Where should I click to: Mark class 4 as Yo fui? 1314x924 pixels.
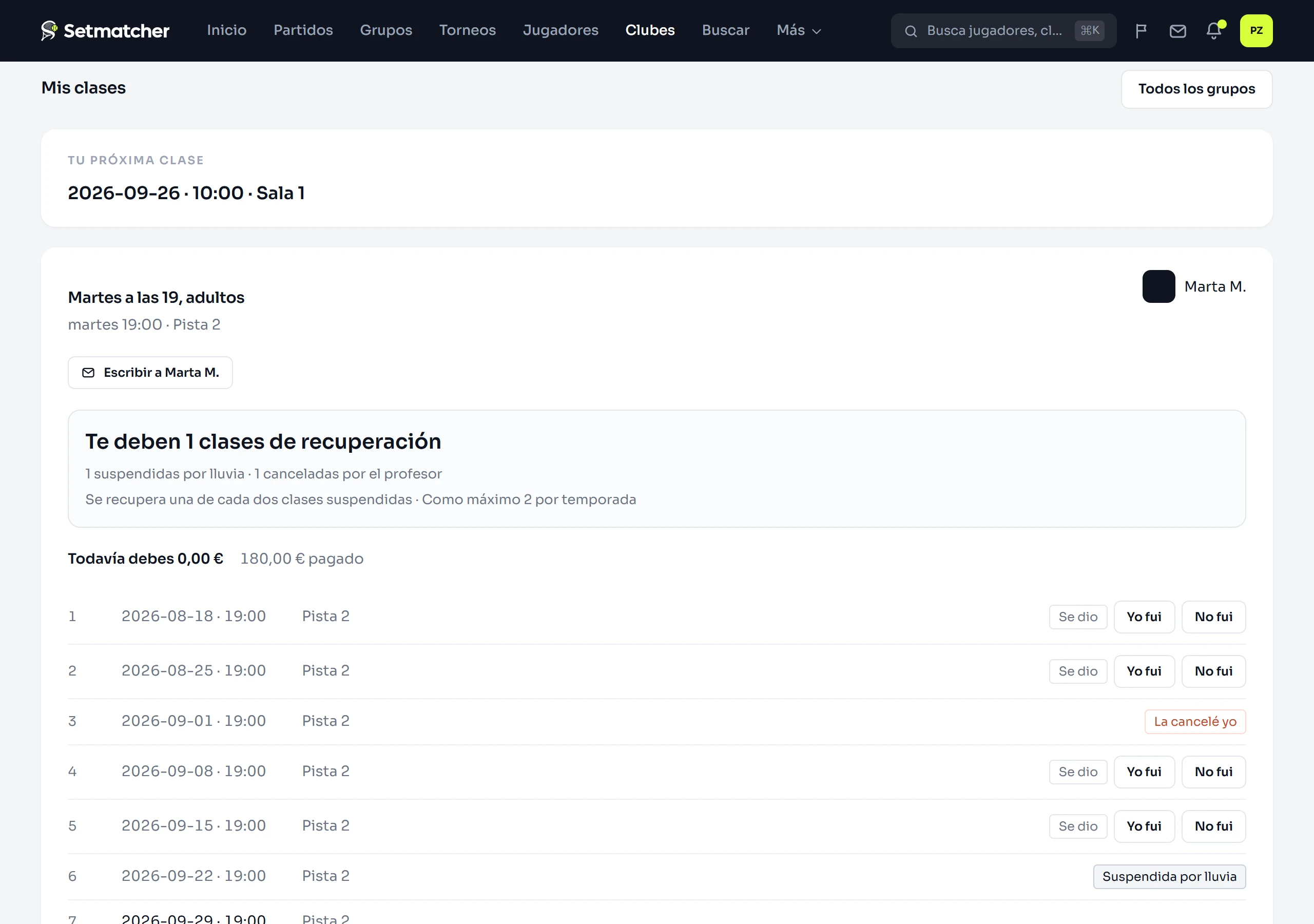pyautogui.click(x=1144, y=772)
